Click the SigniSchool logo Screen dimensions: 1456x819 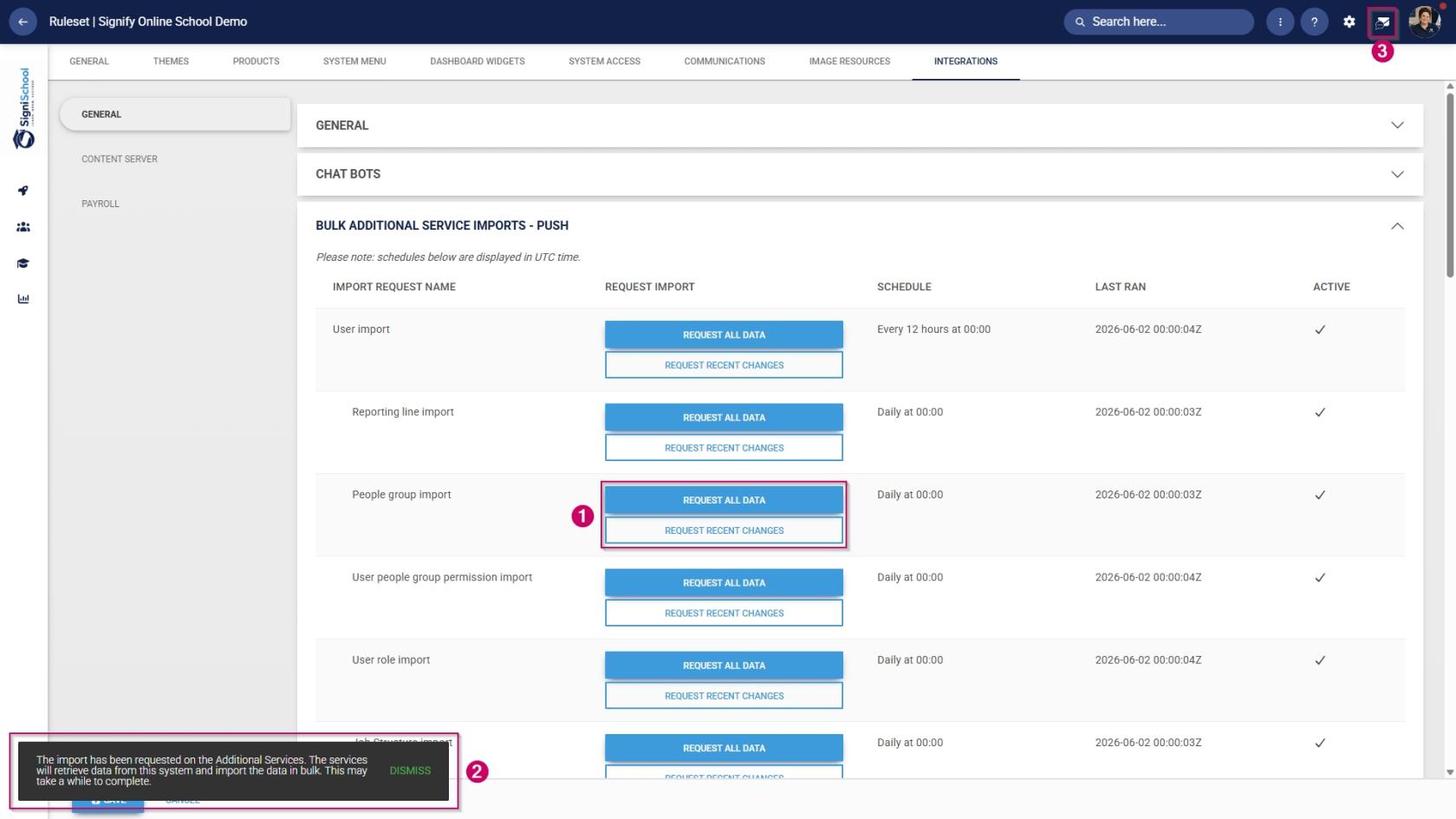[x=23, y=108]
